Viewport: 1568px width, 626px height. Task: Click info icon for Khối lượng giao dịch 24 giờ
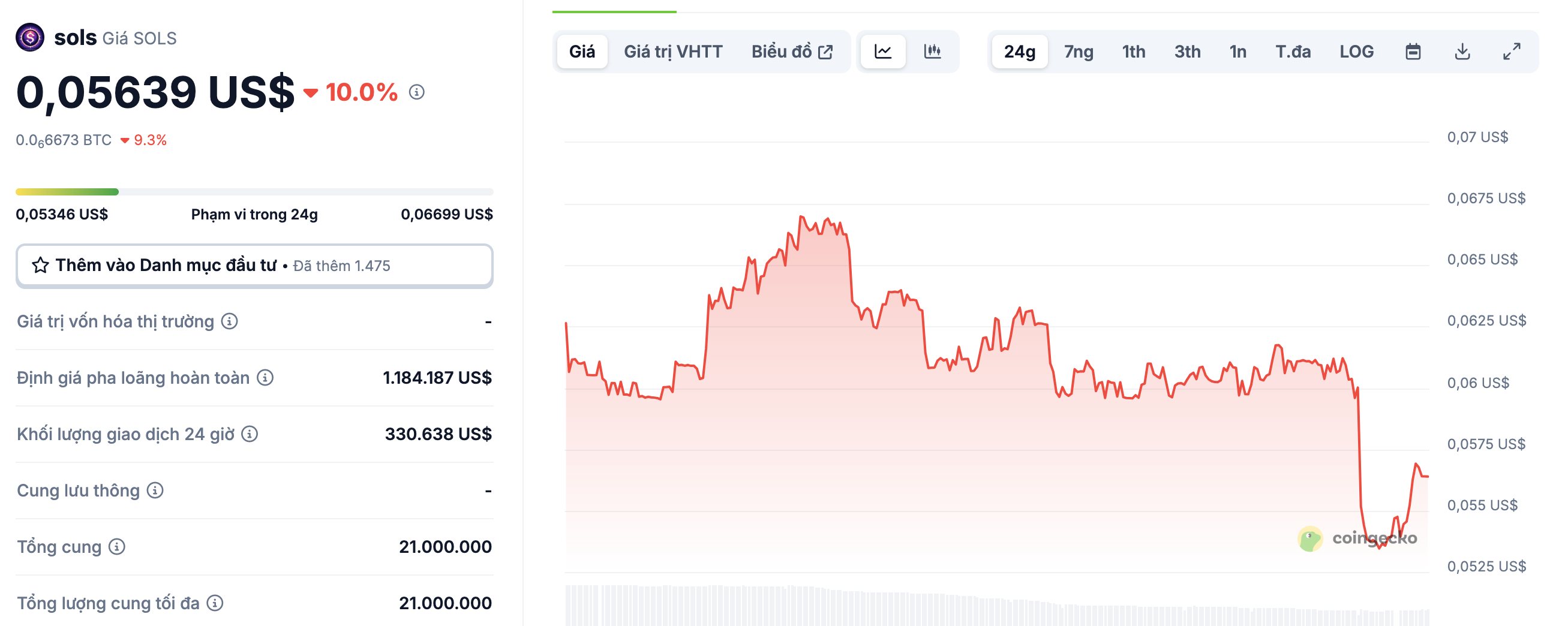[250, 434]
